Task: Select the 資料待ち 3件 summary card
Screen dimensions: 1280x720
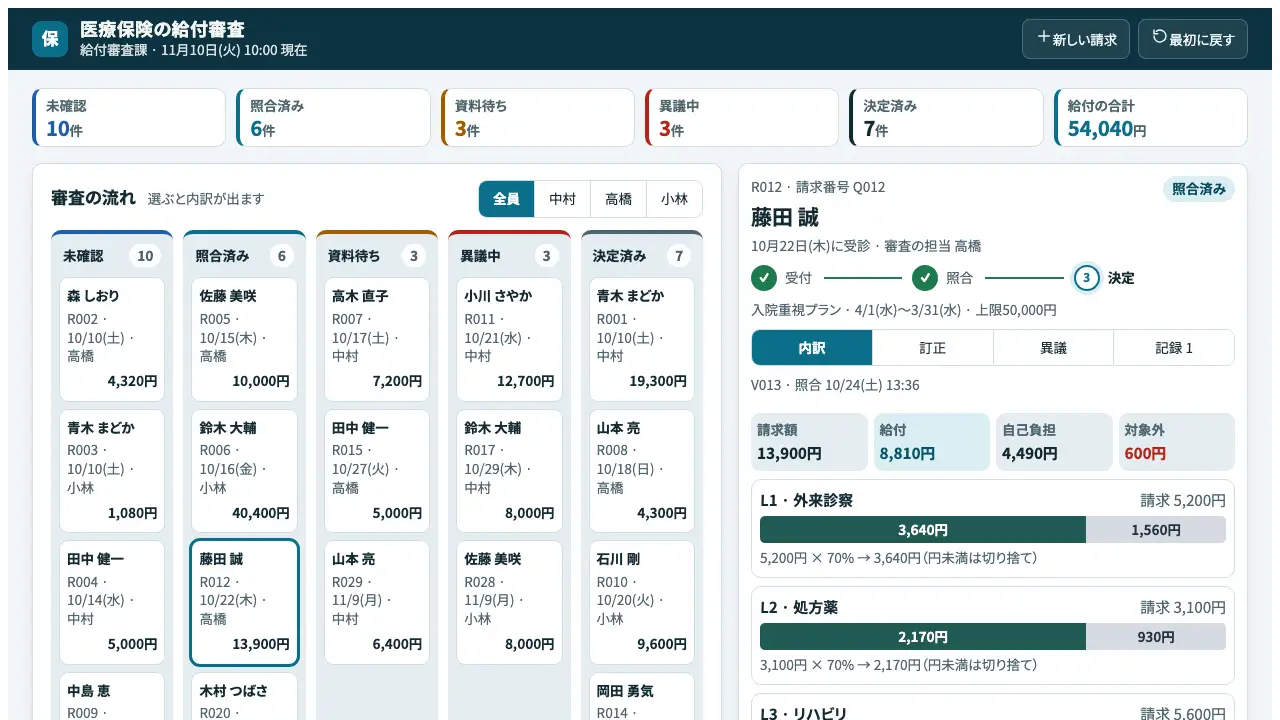Action: pos(538,118)
